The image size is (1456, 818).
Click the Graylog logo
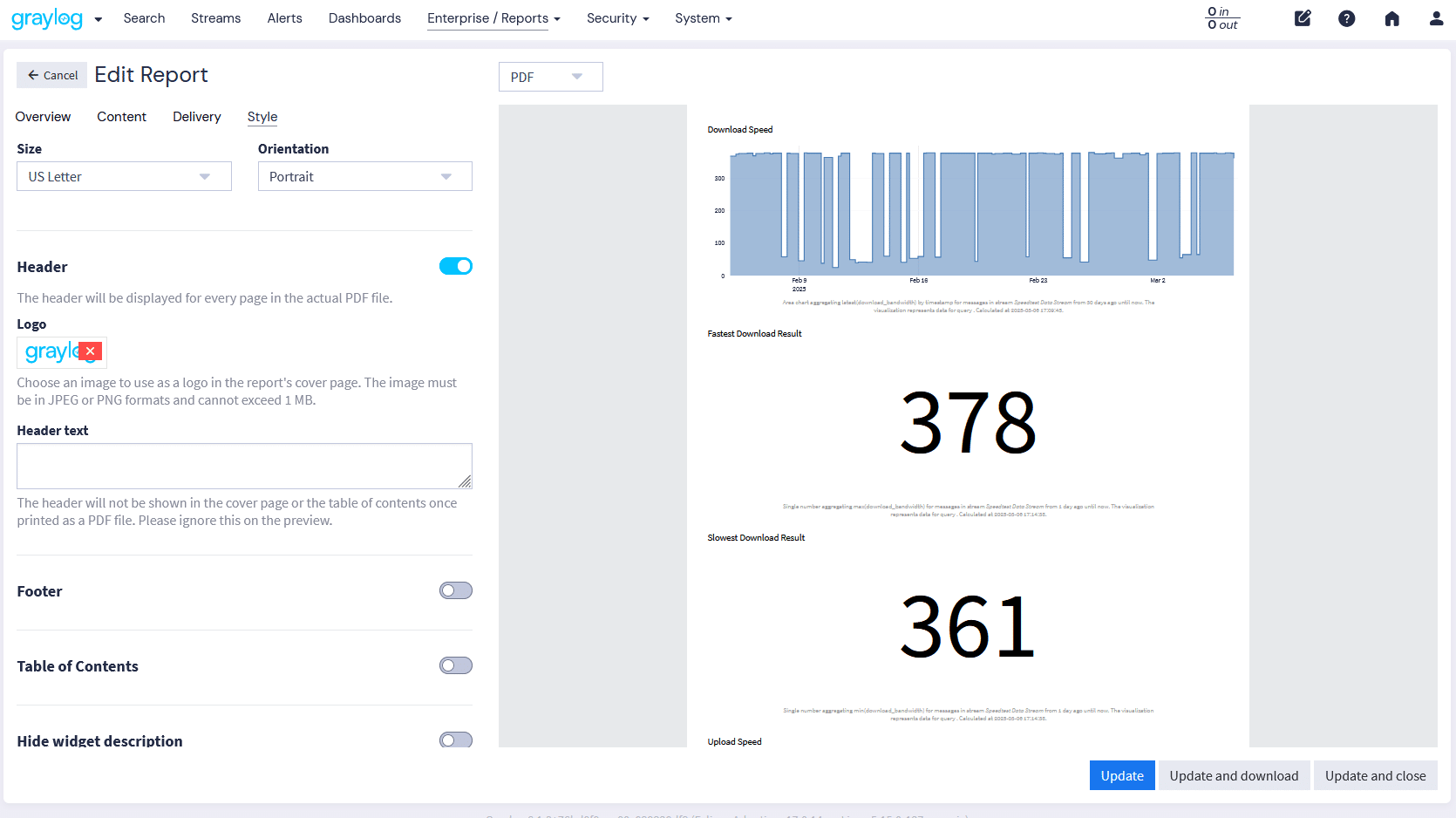(48, 18)
